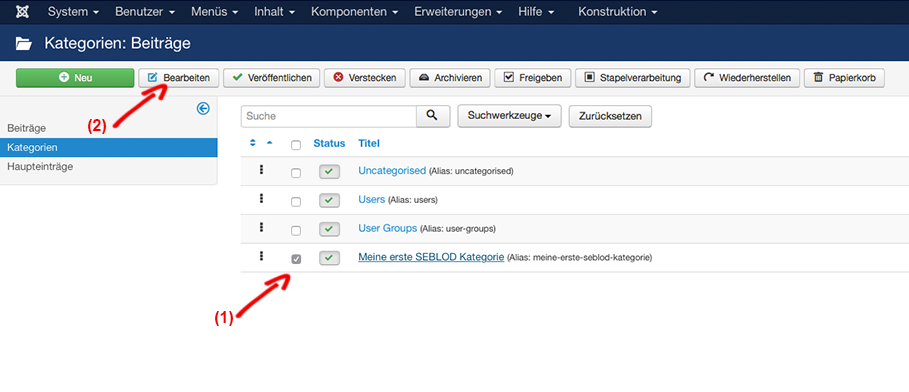Toggle the select-all checkbox in header

click(296, 145)
